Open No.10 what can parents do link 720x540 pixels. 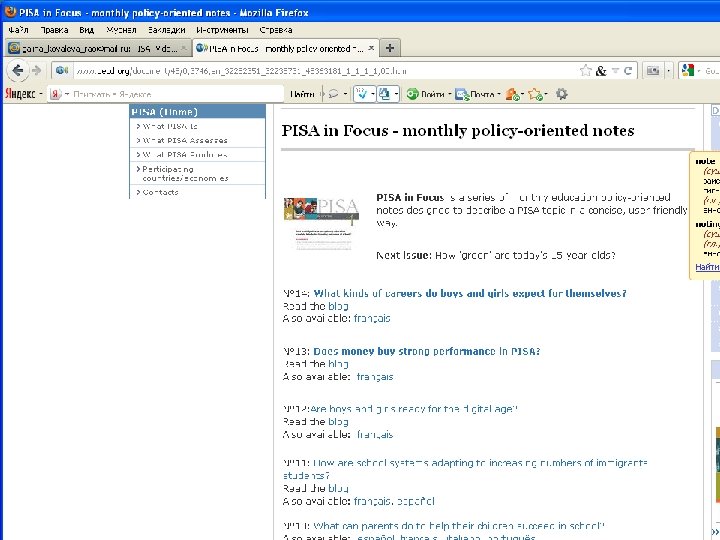[x=459, y=526]
